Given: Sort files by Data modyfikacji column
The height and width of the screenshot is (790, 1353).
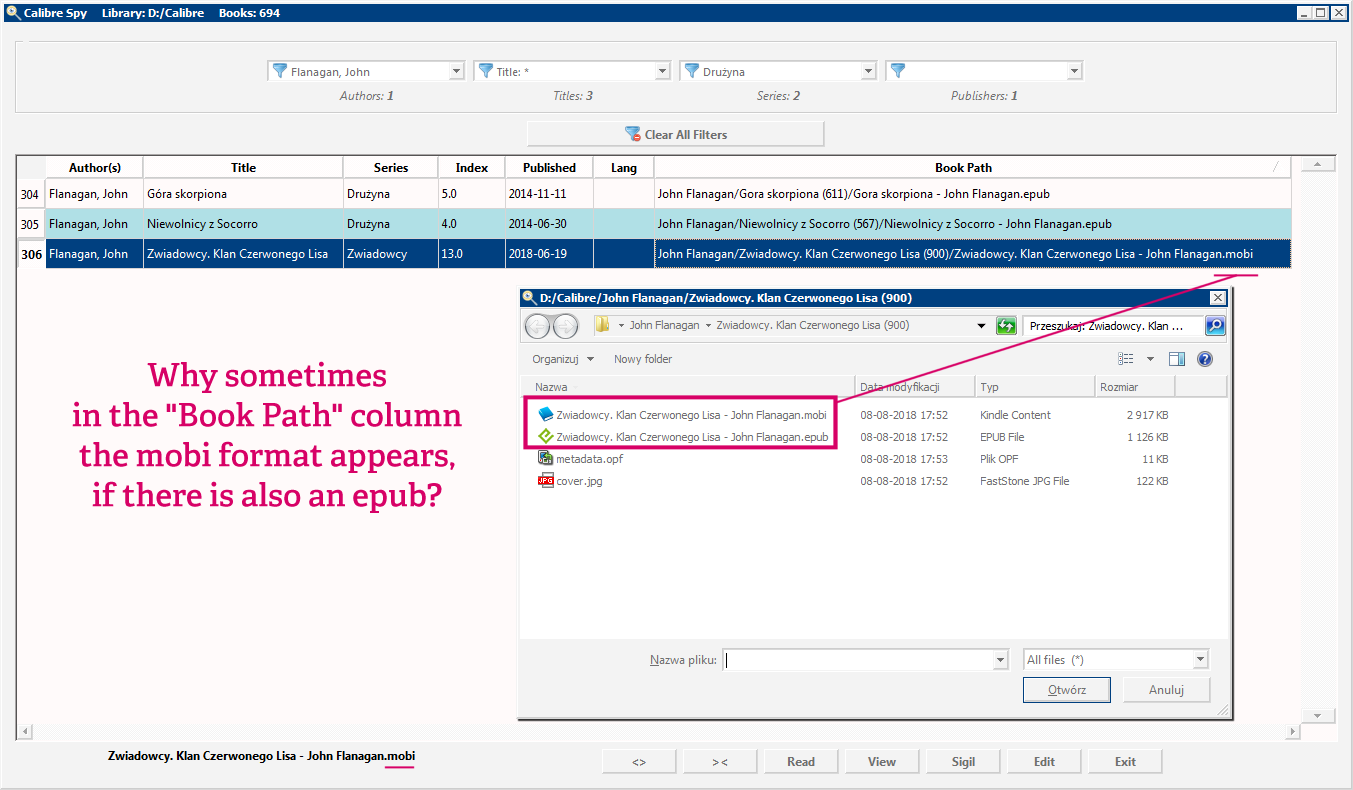Looking at the screenshot, I should tap(915, 387).
